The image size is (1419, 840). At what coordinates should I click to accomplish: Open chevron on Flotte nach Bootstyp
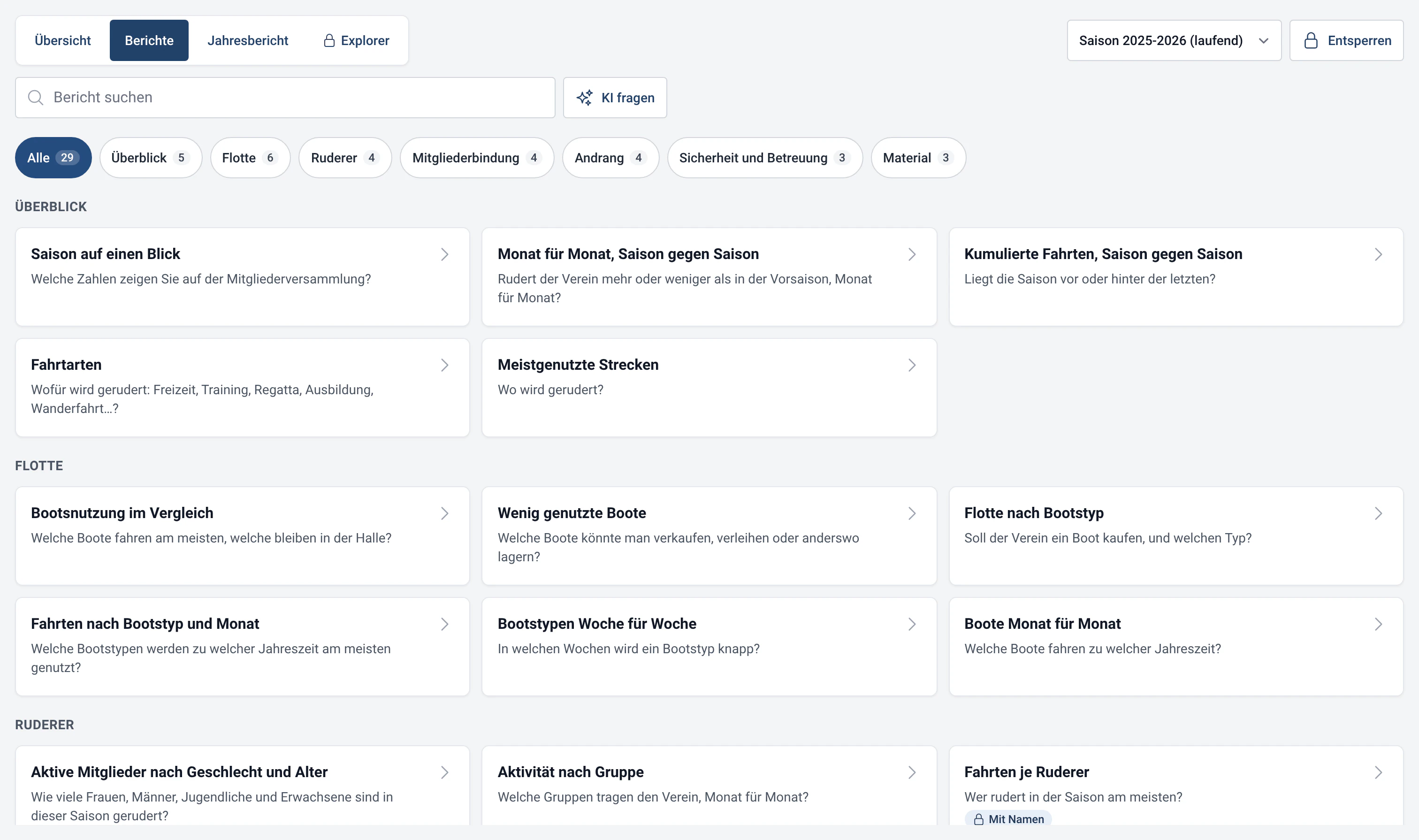tap(1378, 513)
